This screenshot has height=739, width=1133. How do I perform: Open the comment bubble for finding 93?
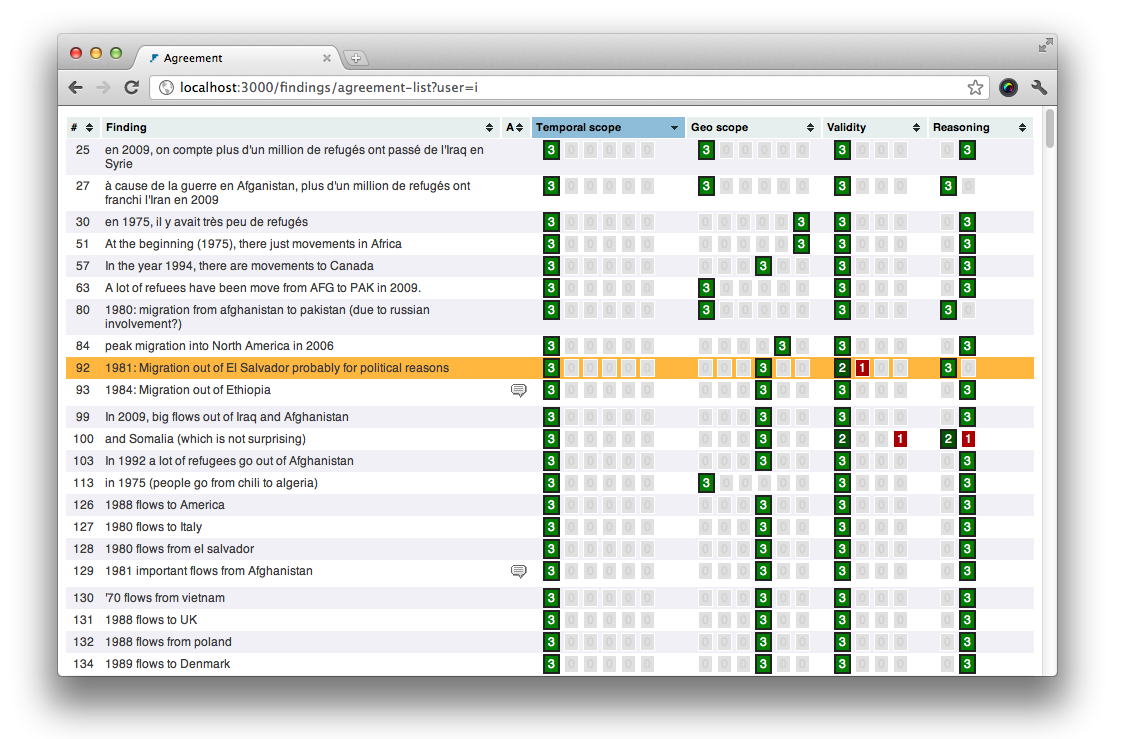click(518, 391)
